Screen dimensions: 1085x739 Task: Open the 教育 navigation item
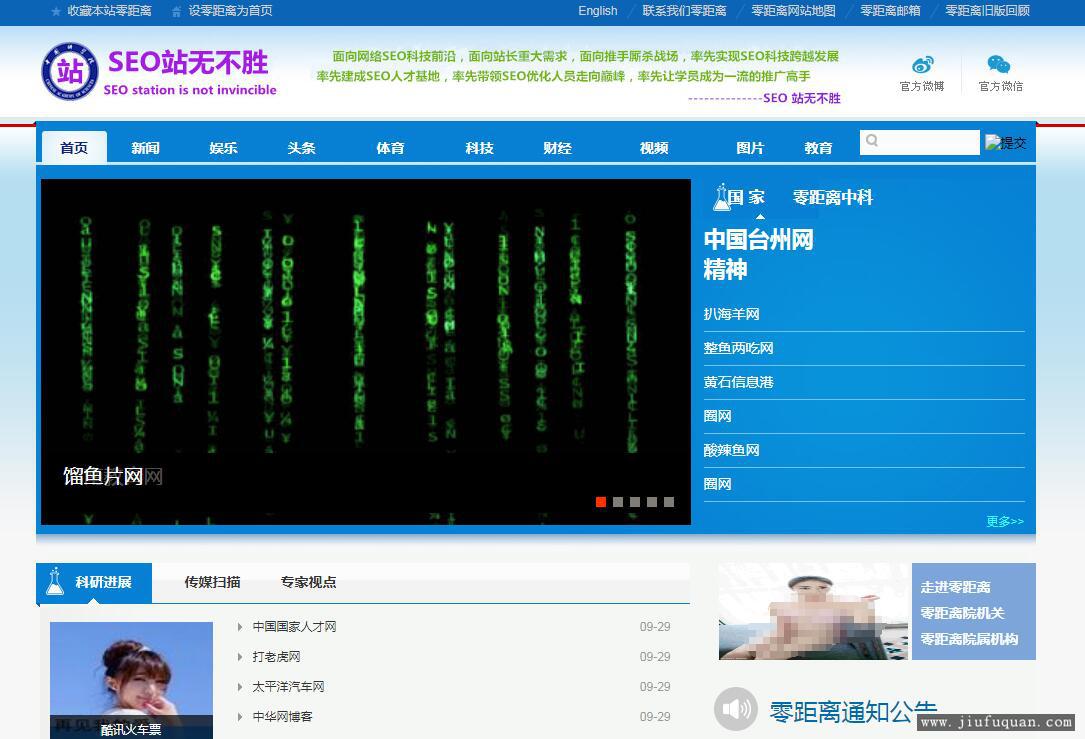(818, 148)
